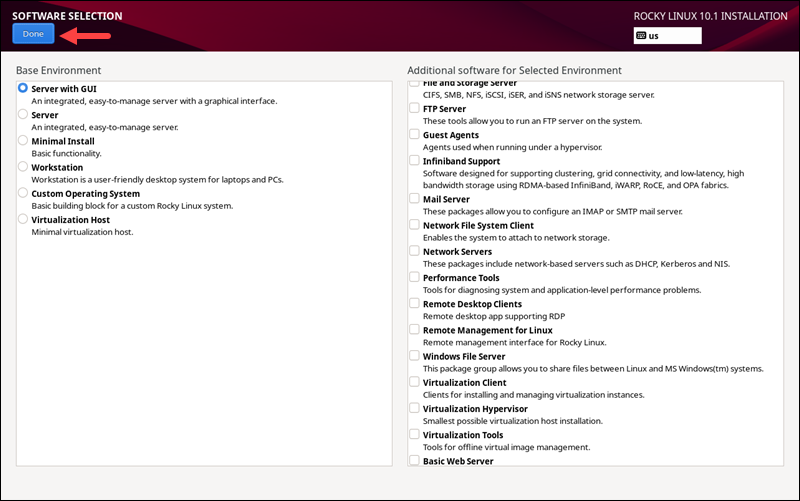This screenshot has width=800, height=501.
Task: Click 'ROCKY LINUX 10.1 INSTALLATION' title text
Action: [x=710, y=16]
